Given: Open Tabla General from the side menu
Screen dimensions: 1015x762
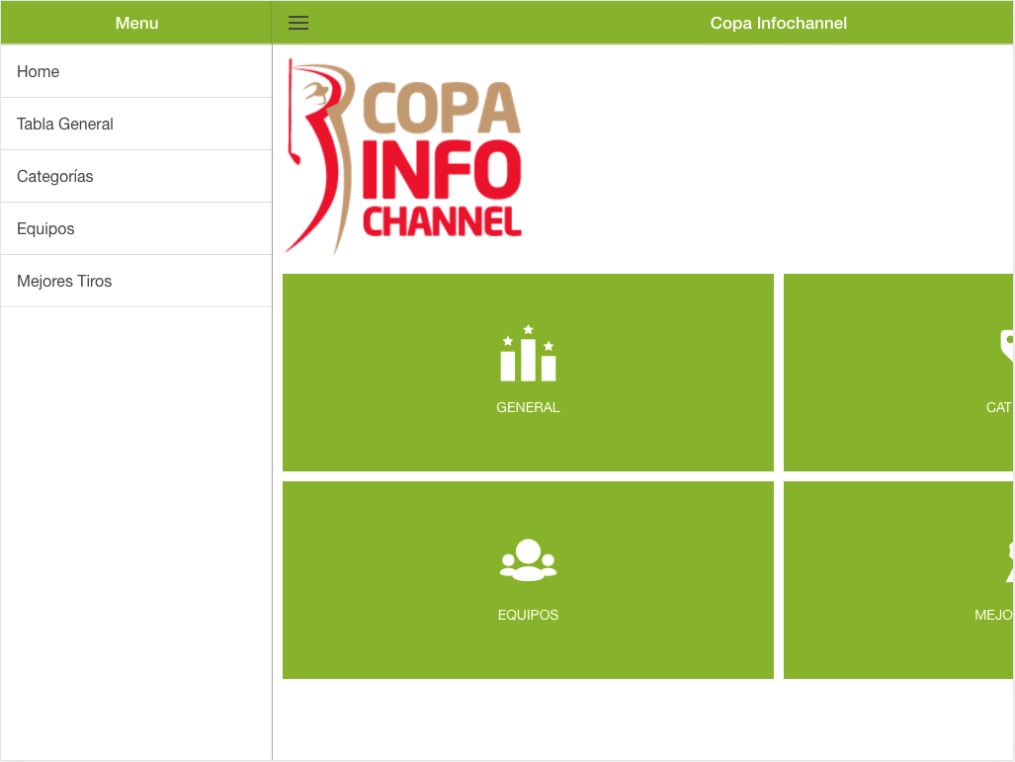Looking at the screenshot, I should [x=136, y=124].
